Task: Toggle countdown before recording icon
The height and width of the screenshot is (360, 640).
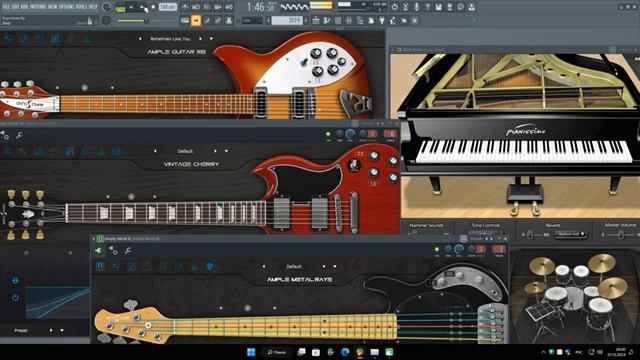Action: pyautogui.click(x=207, y=7)
